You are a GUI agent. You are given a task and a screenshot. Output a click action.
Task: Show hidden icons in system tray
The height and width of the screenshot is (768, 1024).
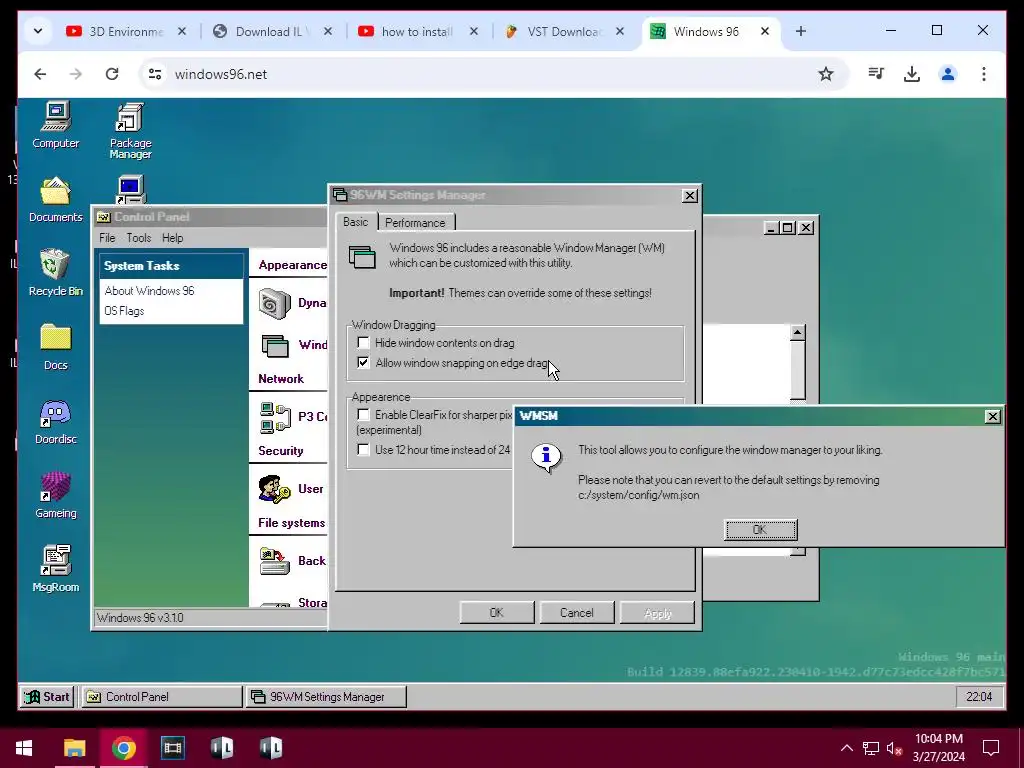pos(846,748)
